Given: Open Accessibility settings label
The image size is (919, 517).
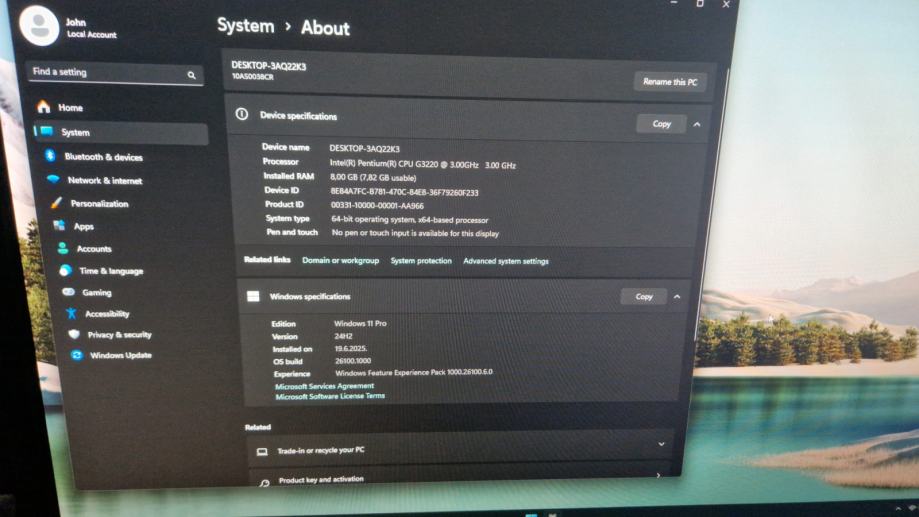Looking at the screenshot, I should [107, 314].
